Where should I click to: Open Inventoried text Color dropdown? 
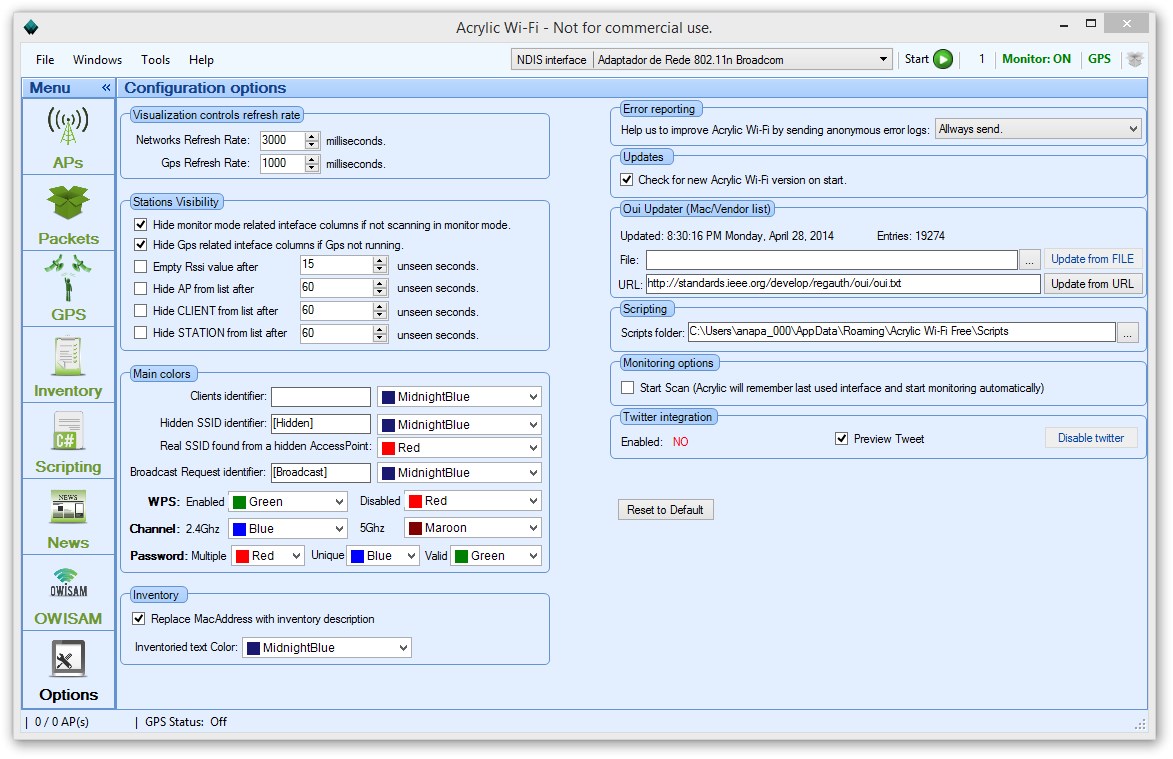tap(327, 648)
